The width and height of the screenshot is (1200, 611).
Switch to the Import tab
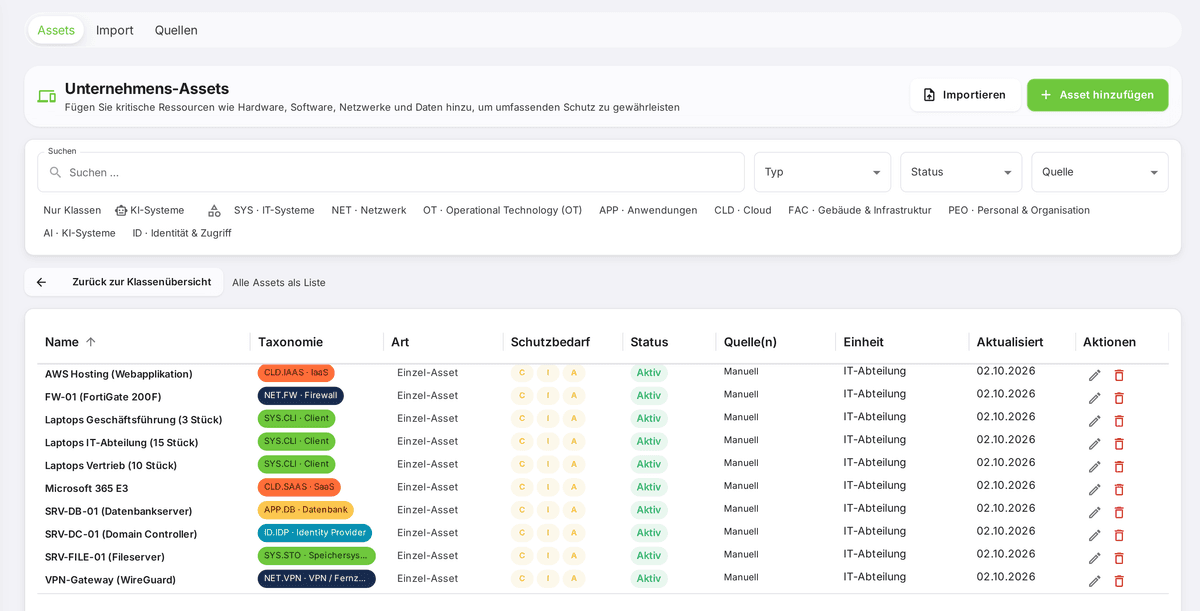click(x=115, y=30)
